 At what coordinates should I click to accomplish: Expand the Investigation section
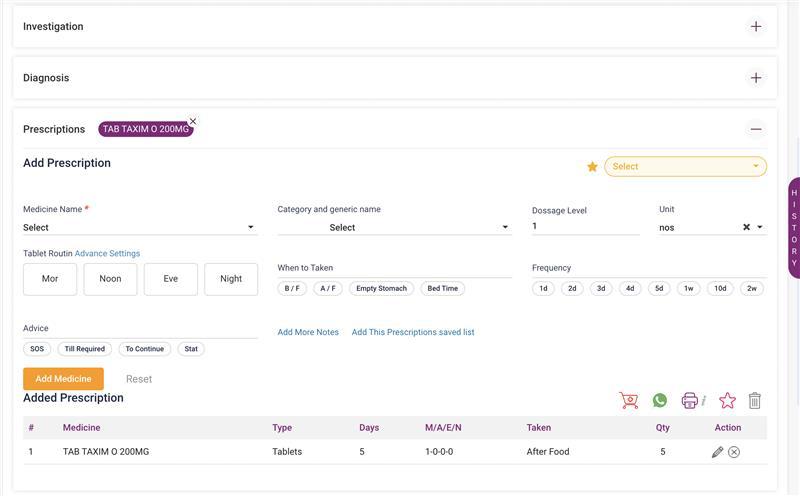coord(756,27)
